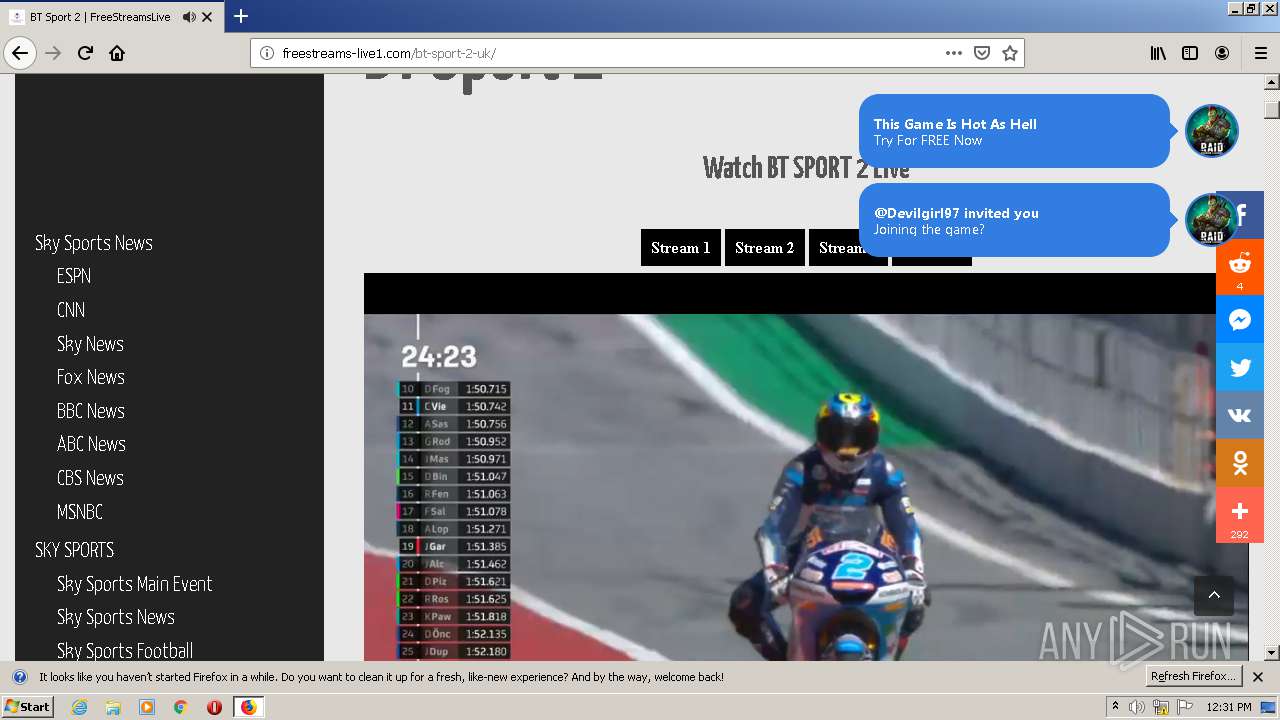The height and width of the screenshot is (720, 1280).
Task: Open Windows Explorer from taskbar
Action: pos(113,707)
